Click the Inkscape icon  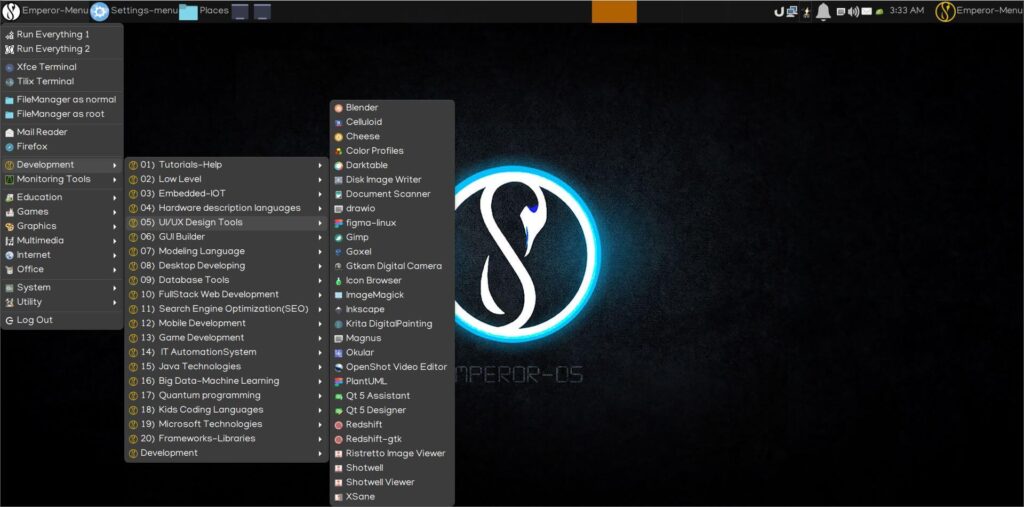pos(338,309)
